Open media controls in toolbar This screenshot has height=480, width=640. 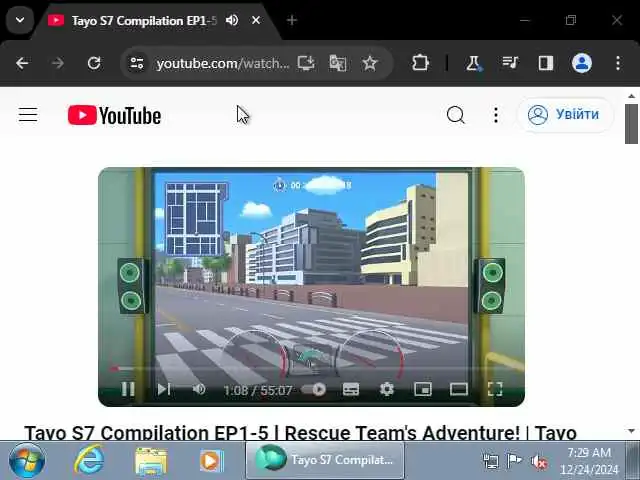(x=510, y=63)
